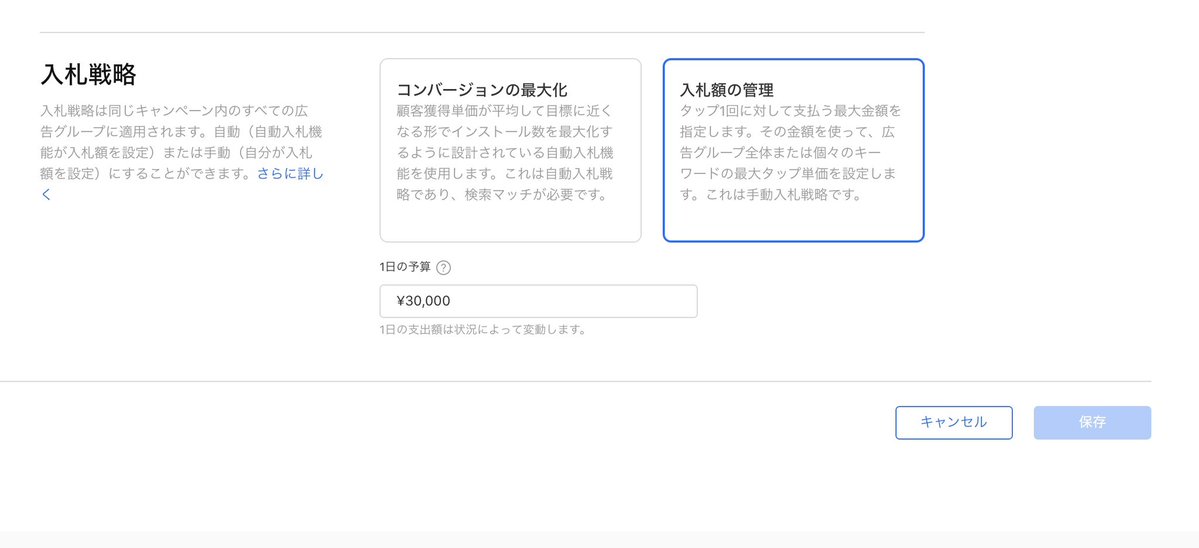
Task: Select the 入札額の管理 bidding strategy card
Action: (x=794, y=151)
